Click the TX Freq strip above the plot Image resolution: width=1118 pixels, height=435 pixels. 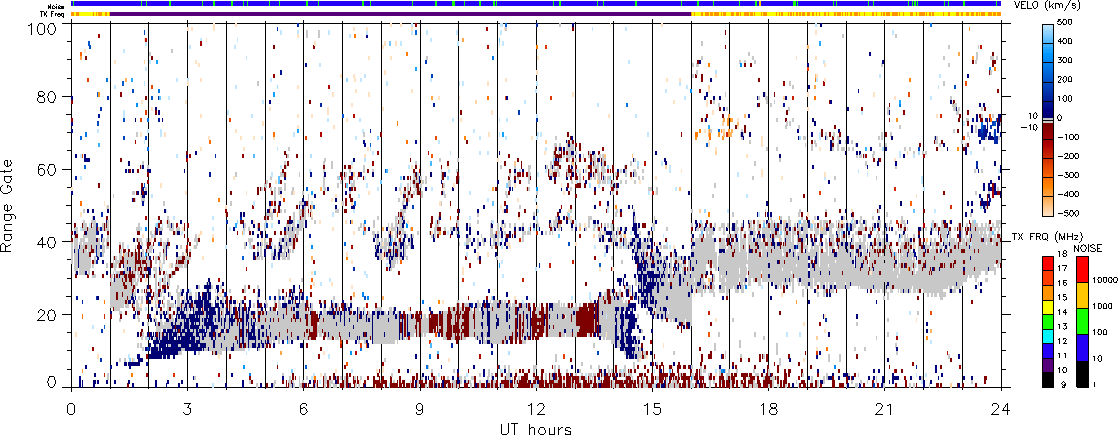[x=536, y=14]
